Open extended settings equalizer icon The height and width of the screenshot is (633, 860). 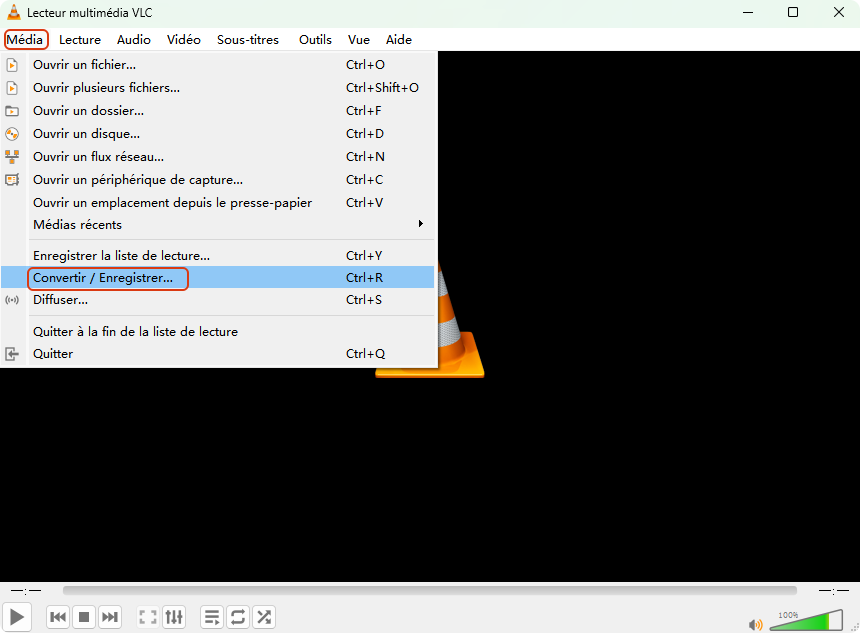(x=174, y=617)
